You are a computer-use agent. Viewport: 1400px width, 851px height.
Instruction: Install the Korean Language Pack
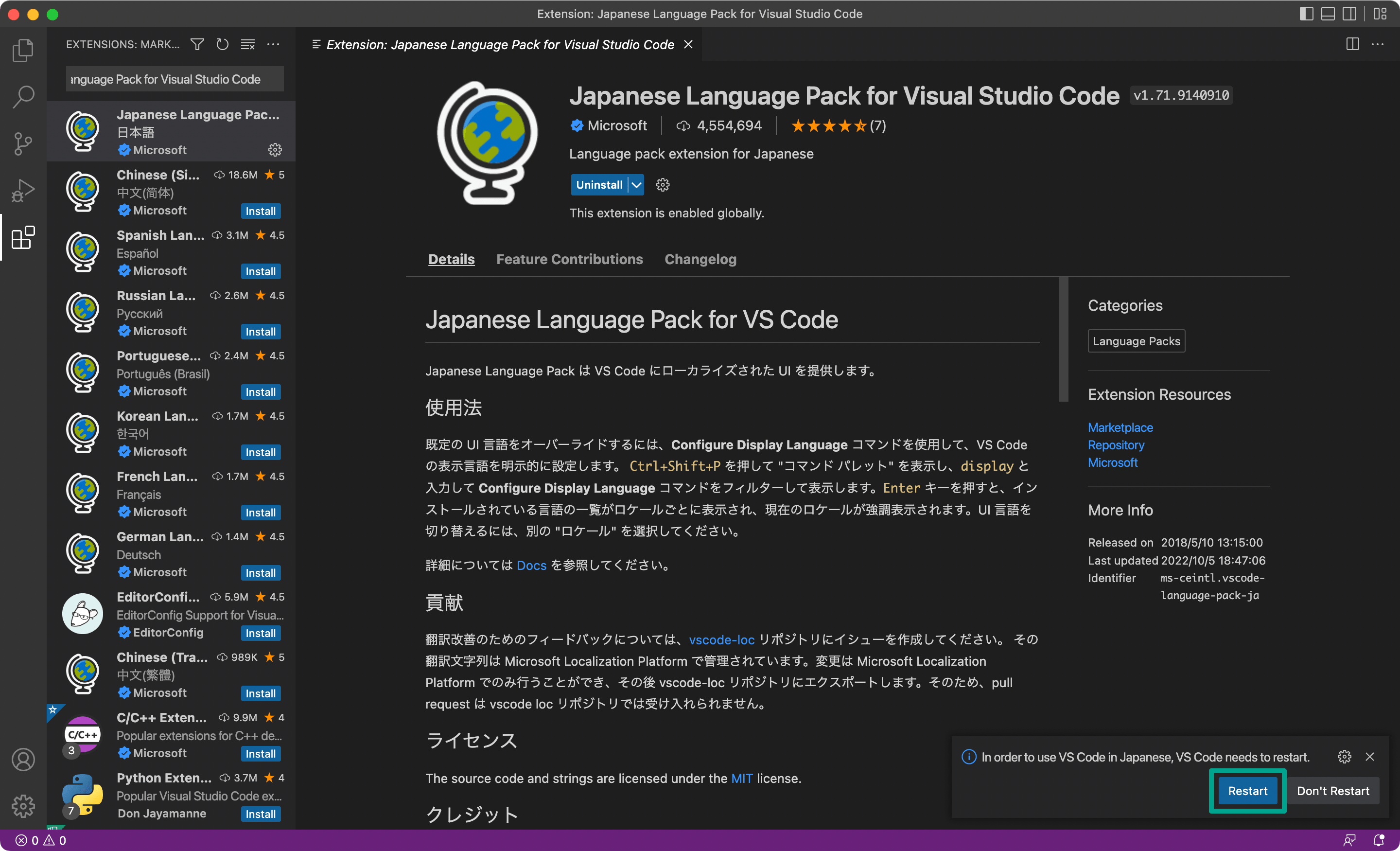(260, 452)
